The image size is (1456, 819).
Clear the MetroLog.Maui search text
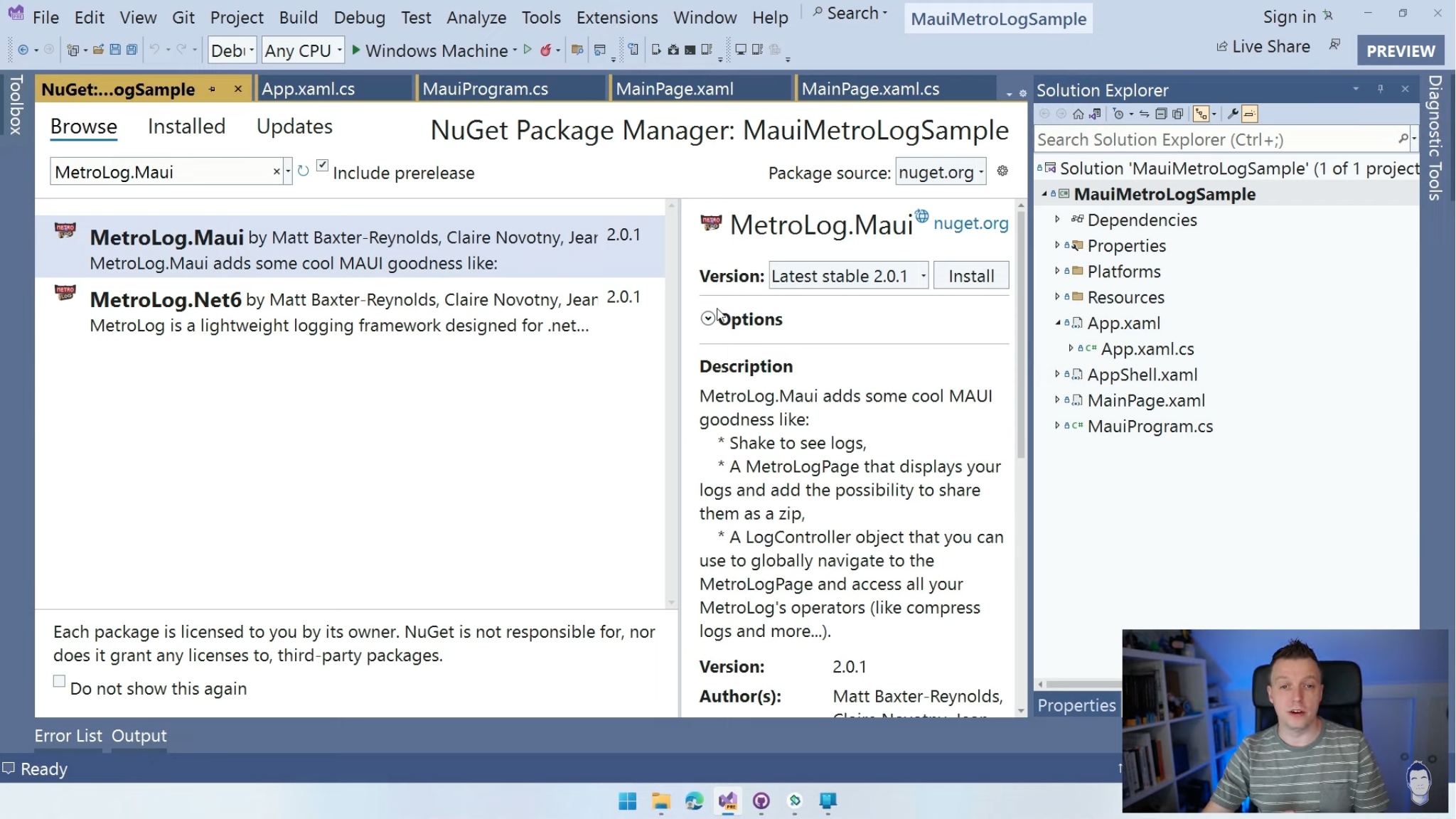click(277, 172)
